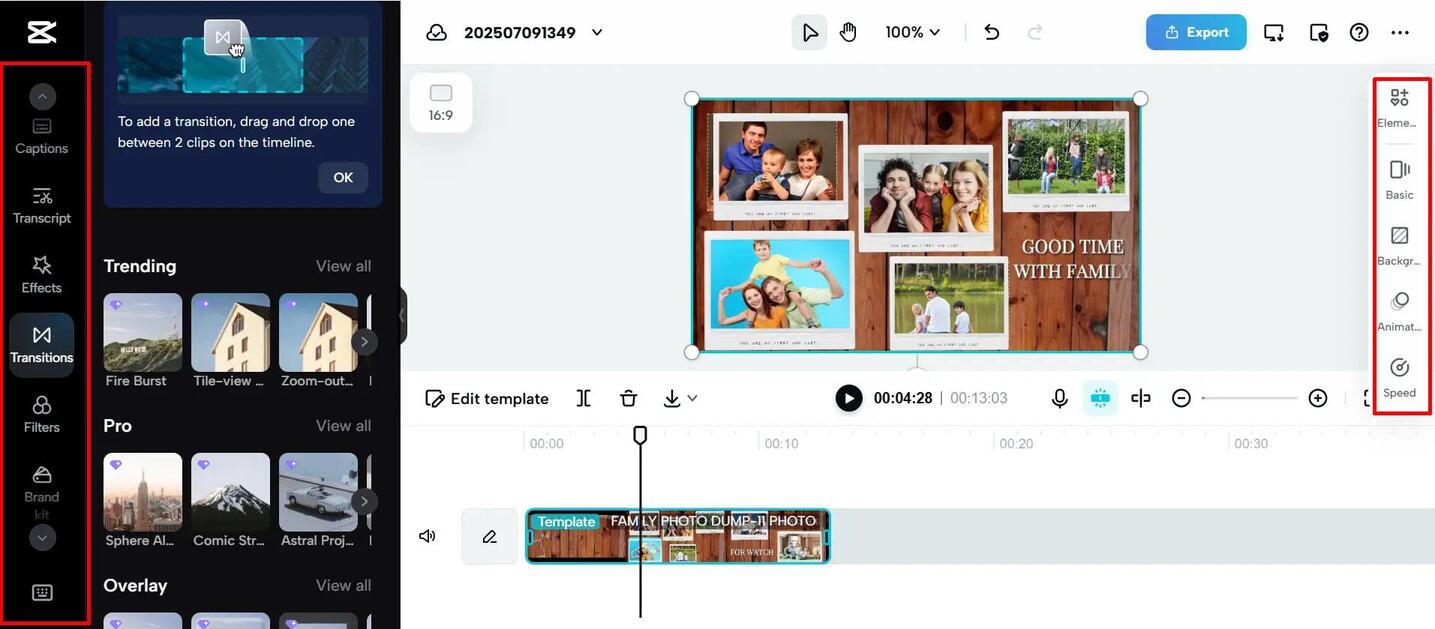Collapse the Transitions sidebar panel
The image size is (1435, 629).
pos(401,314)
